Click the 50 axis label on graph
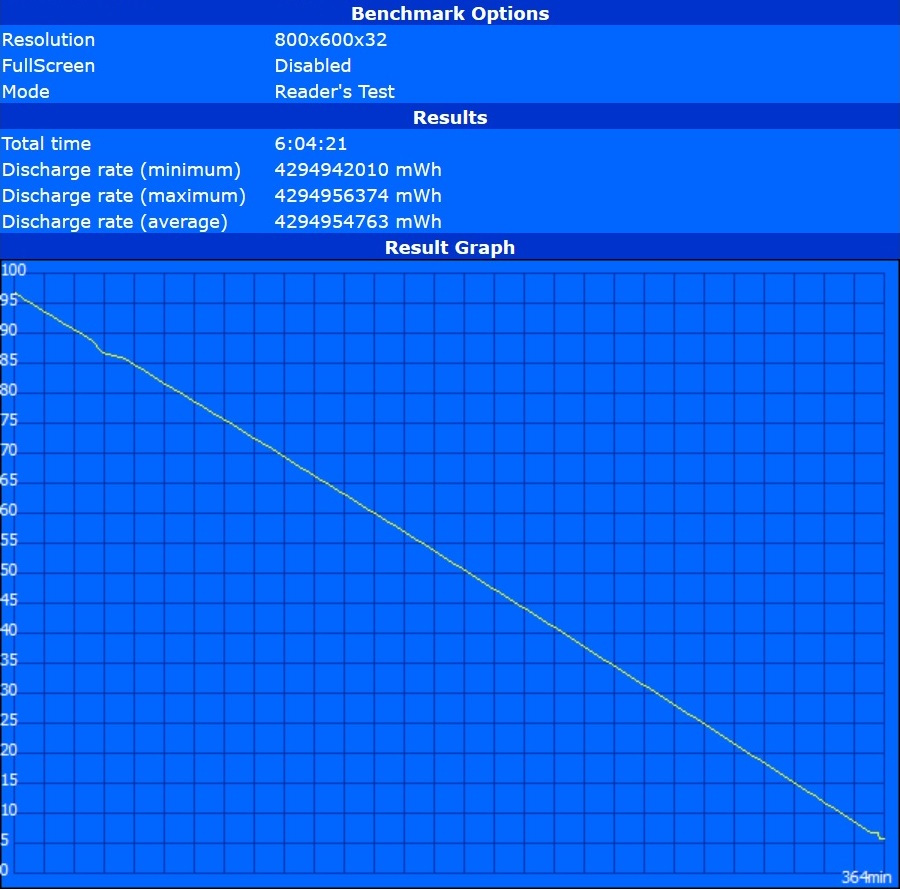Screen dimensions: 900x890 click(9, 570)
